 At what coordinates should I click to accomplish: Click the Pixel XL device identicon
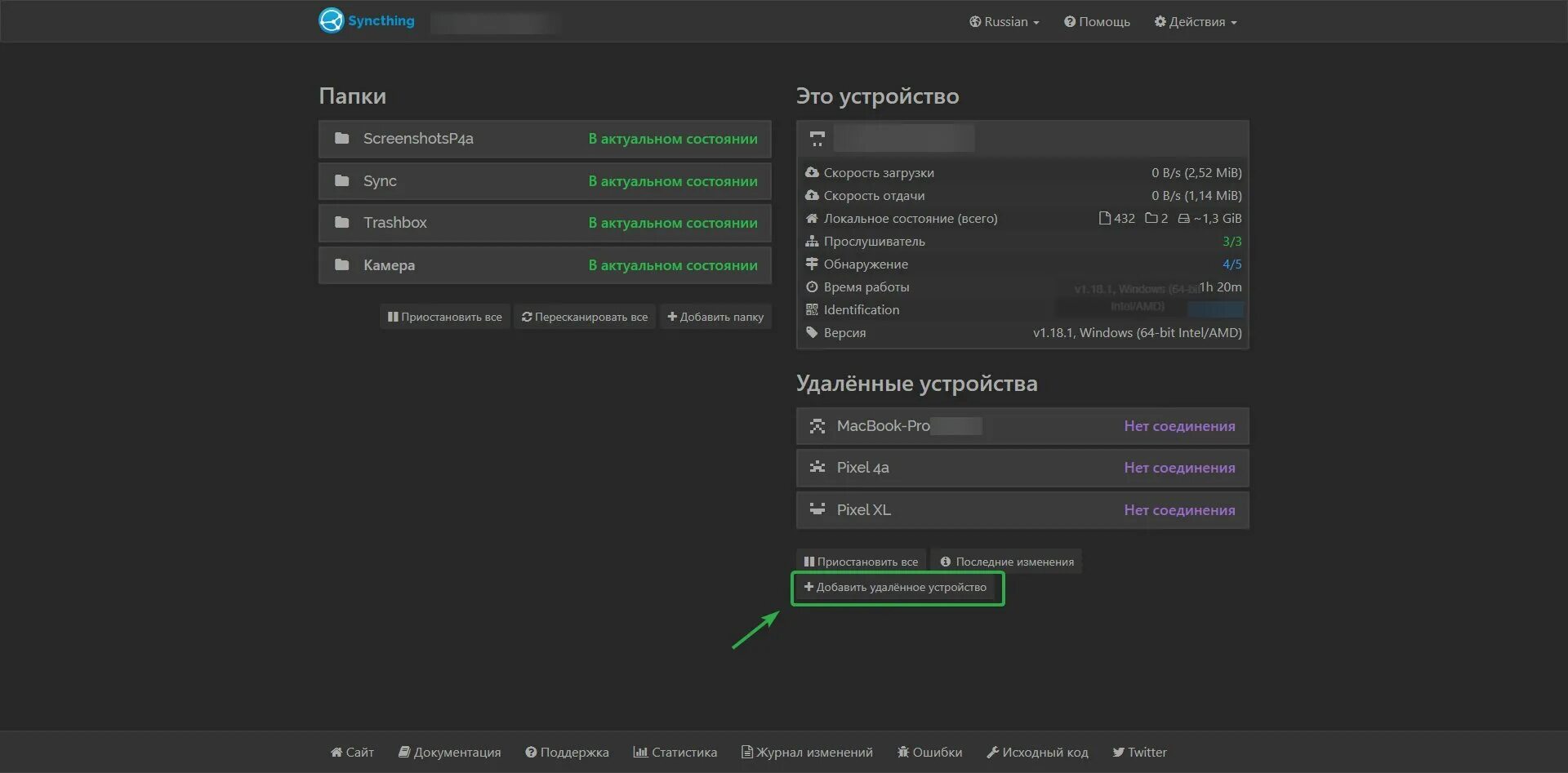[817, 509]
